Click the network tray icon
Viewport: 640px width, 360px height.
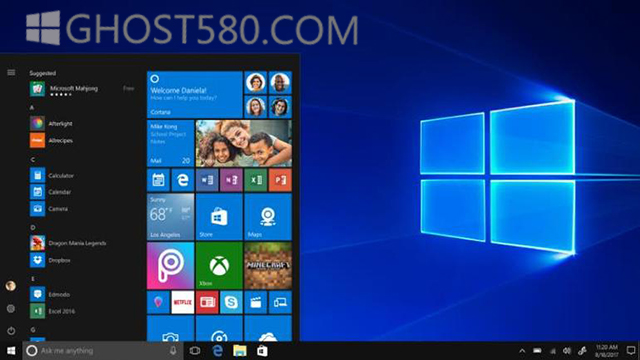click(552, 351)
